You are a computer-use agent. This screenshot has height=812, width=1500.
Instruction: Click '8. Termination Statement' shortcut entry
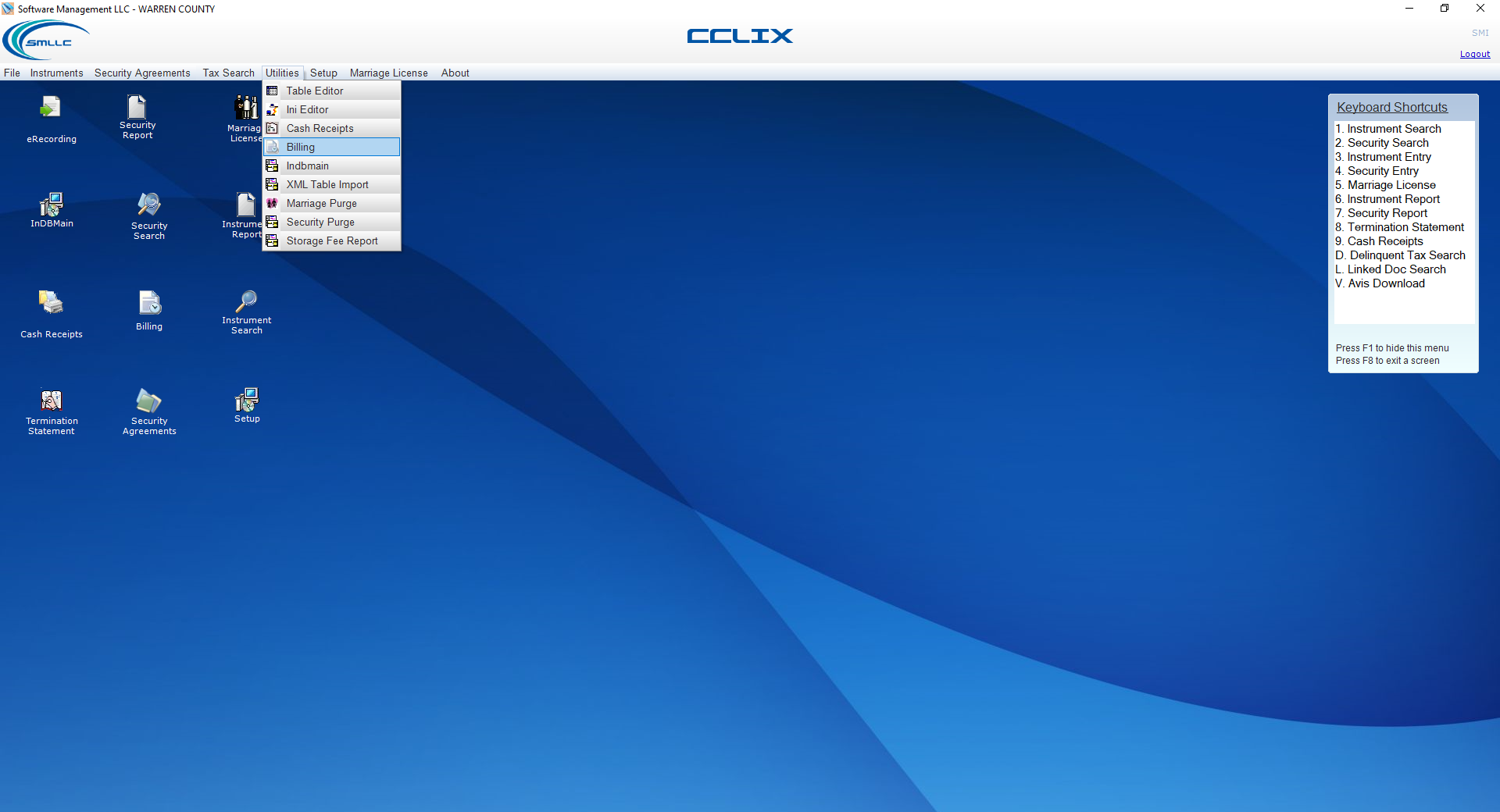pyautogui.click(x=1399, y=227)
